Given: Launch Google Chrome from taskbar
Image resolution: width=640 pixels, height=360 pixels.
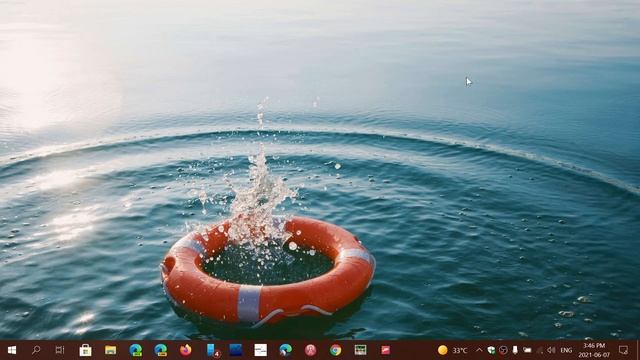Looking at the screenshot, I should (336, 350).
